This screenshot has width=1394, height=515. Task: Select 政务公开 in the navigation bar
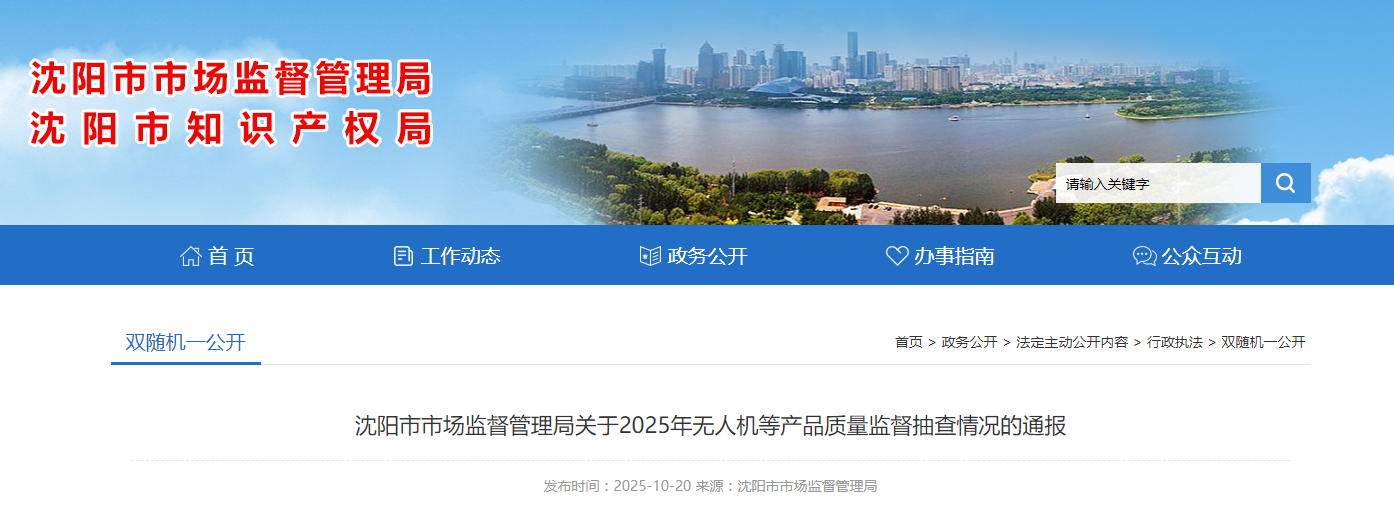693,256
